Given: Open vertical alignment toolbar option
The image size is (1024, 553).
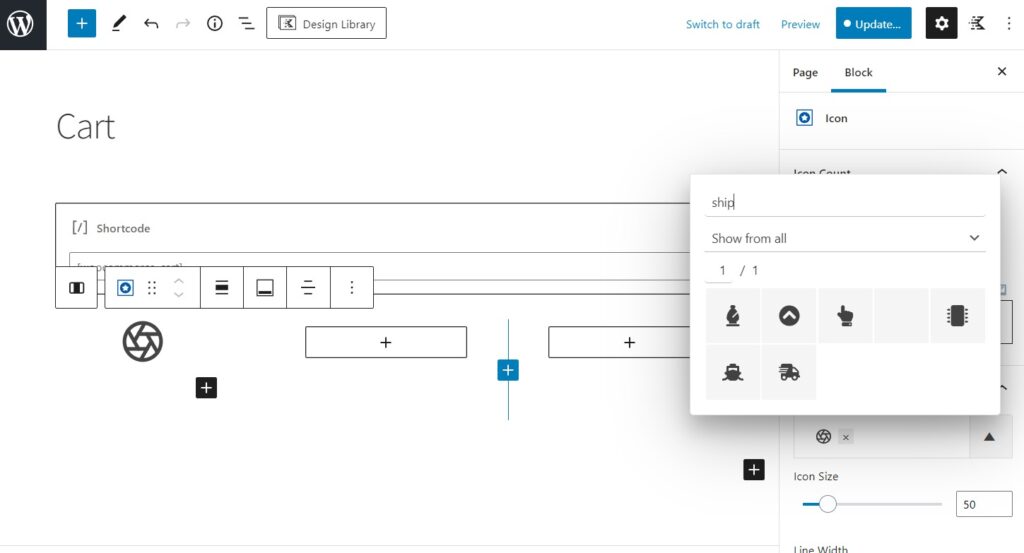Looking at the screenshot, I should pos(265,287).
